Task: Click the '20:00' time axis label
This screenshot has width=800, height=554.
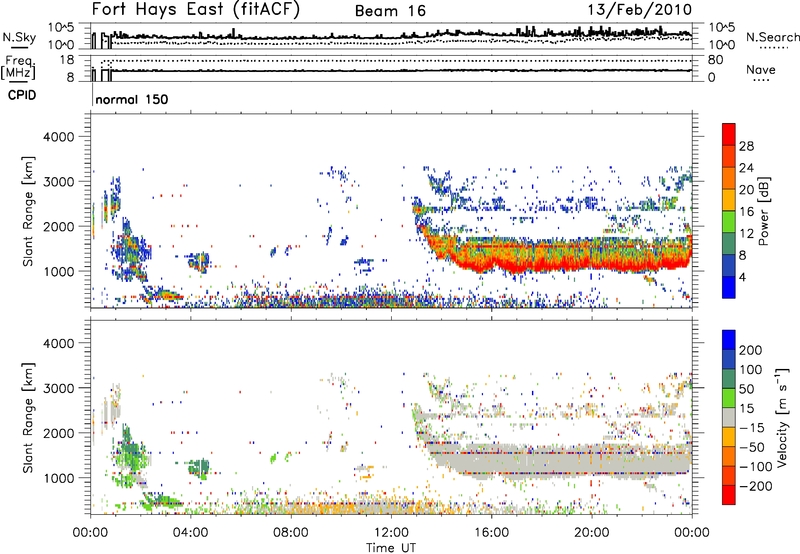Action: point(592,533)
